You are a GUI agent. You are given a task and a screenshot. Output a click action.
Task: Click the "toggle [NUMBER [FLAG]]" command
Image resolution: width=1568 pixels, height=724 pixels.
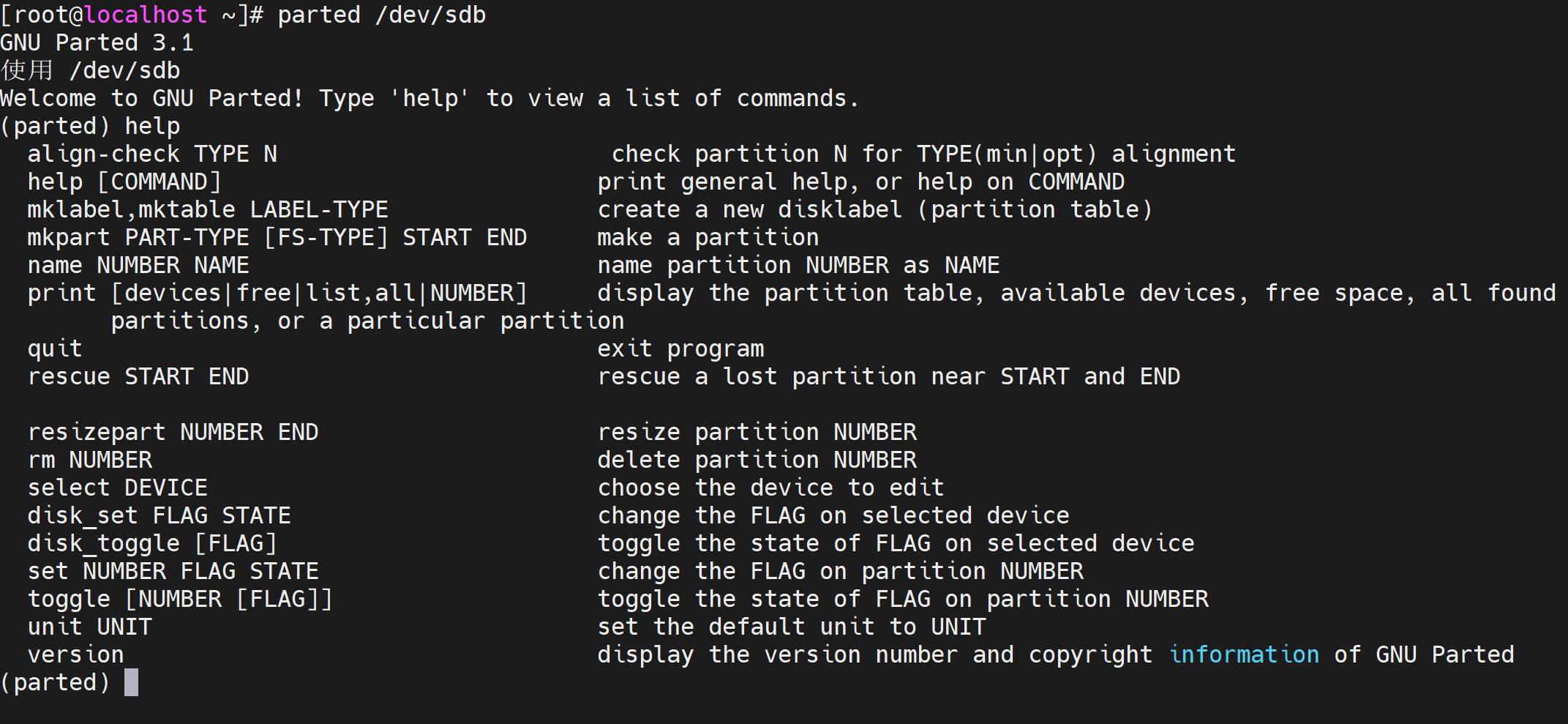(x=180, y=599)
